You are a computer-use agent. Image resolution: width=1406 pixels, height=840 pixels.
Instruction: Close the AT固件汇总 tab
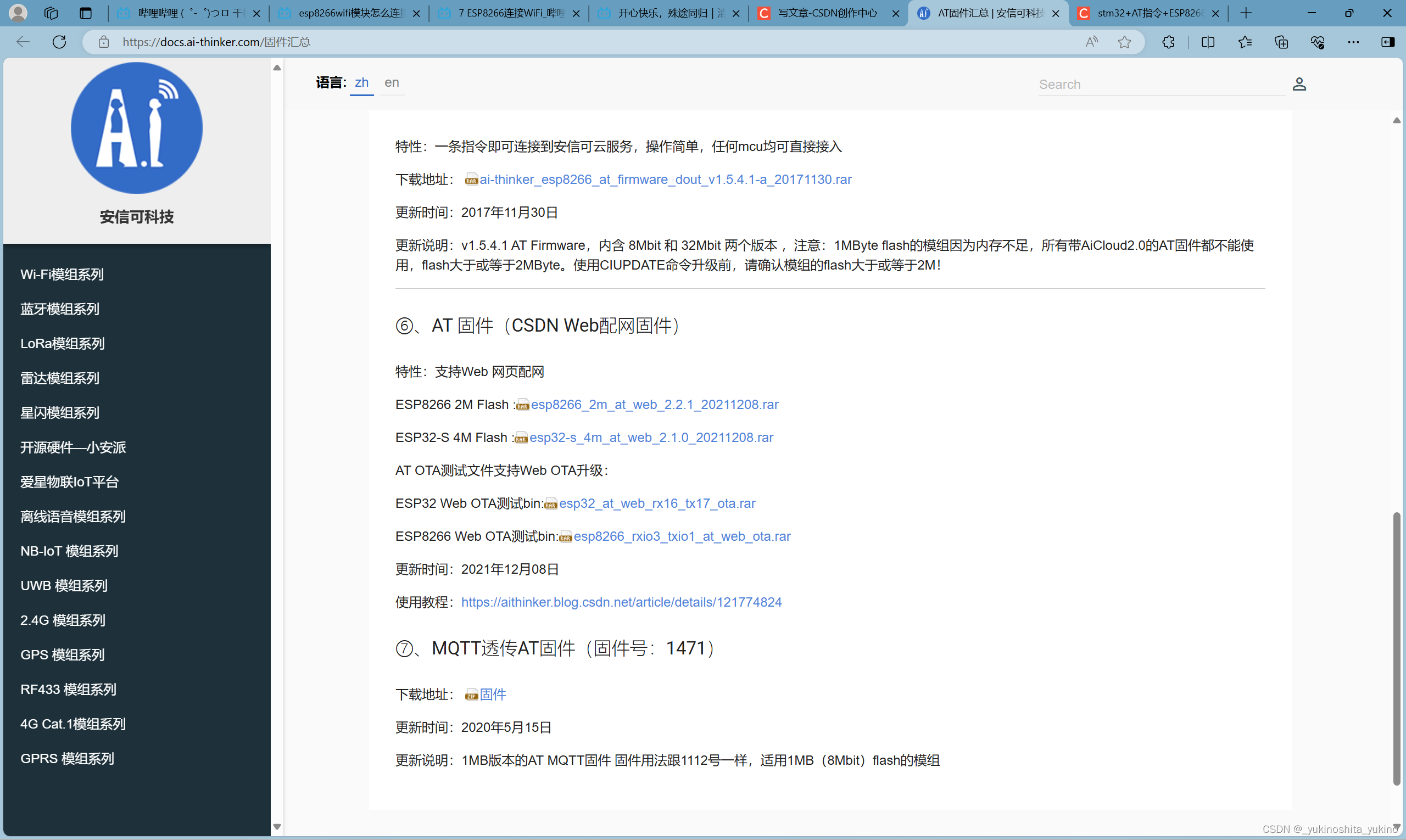1056,13
